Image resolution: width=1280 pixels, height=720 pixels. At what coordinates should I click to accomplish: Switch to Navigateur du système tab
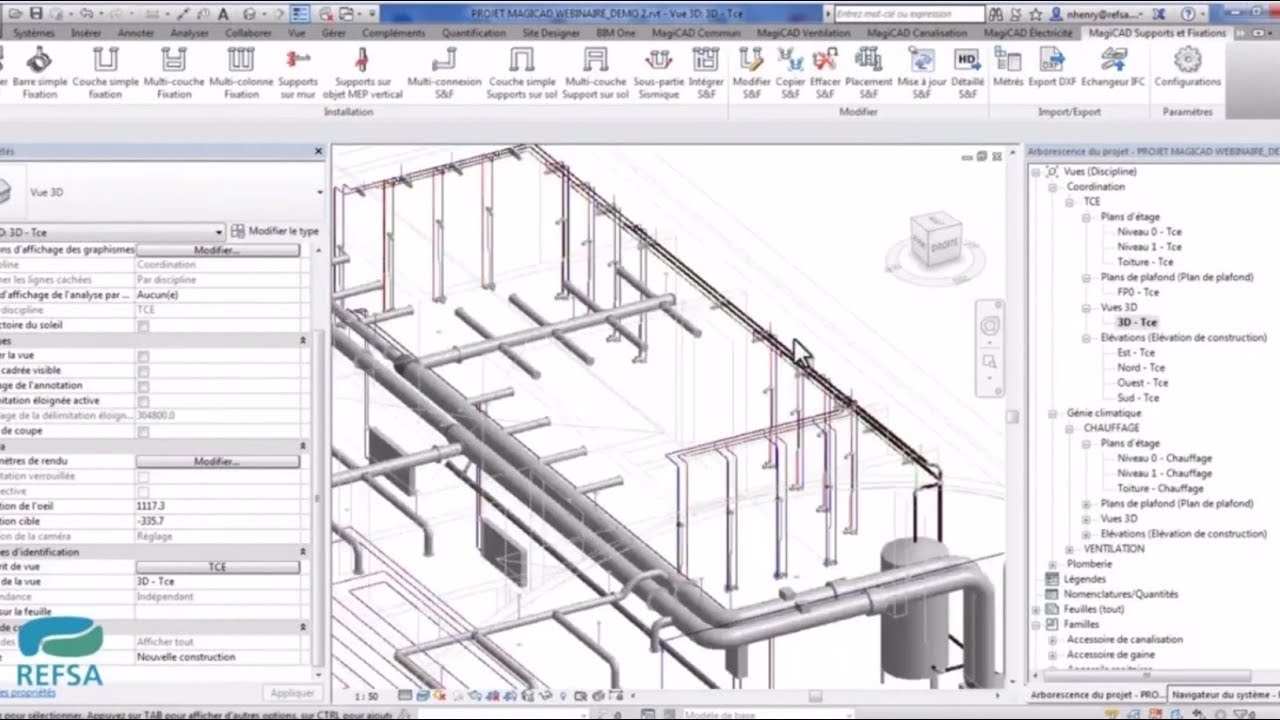click(1224, 694)
